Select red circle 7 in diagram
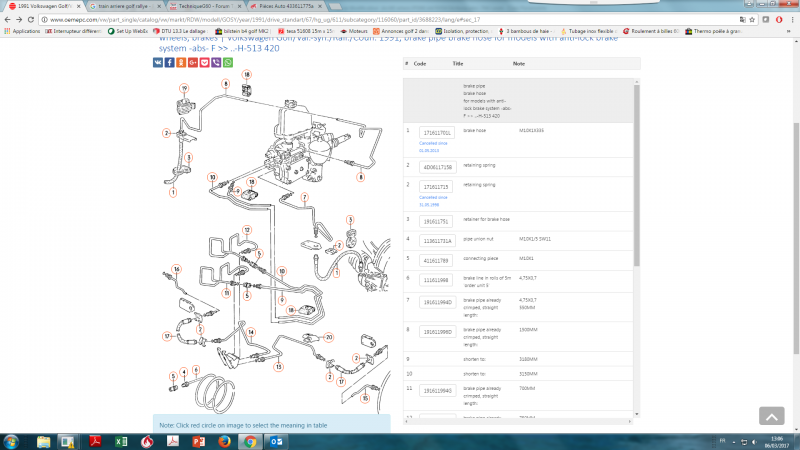The width and height of the screenshot is (800, 450). [305, 197]
